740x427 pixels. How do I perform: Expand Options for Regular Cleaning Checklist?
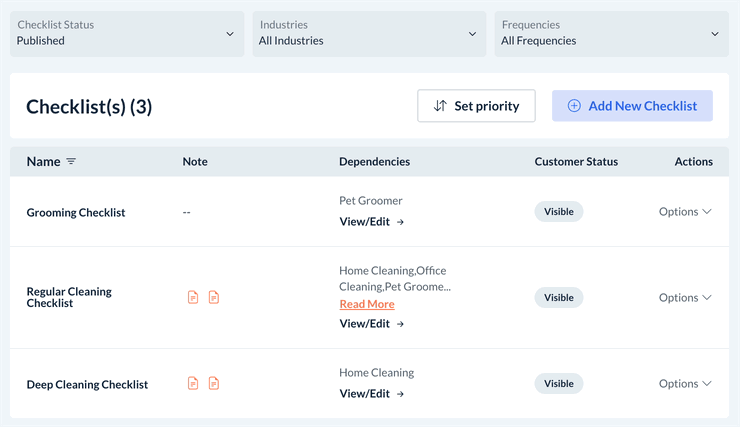coord(685,298)
